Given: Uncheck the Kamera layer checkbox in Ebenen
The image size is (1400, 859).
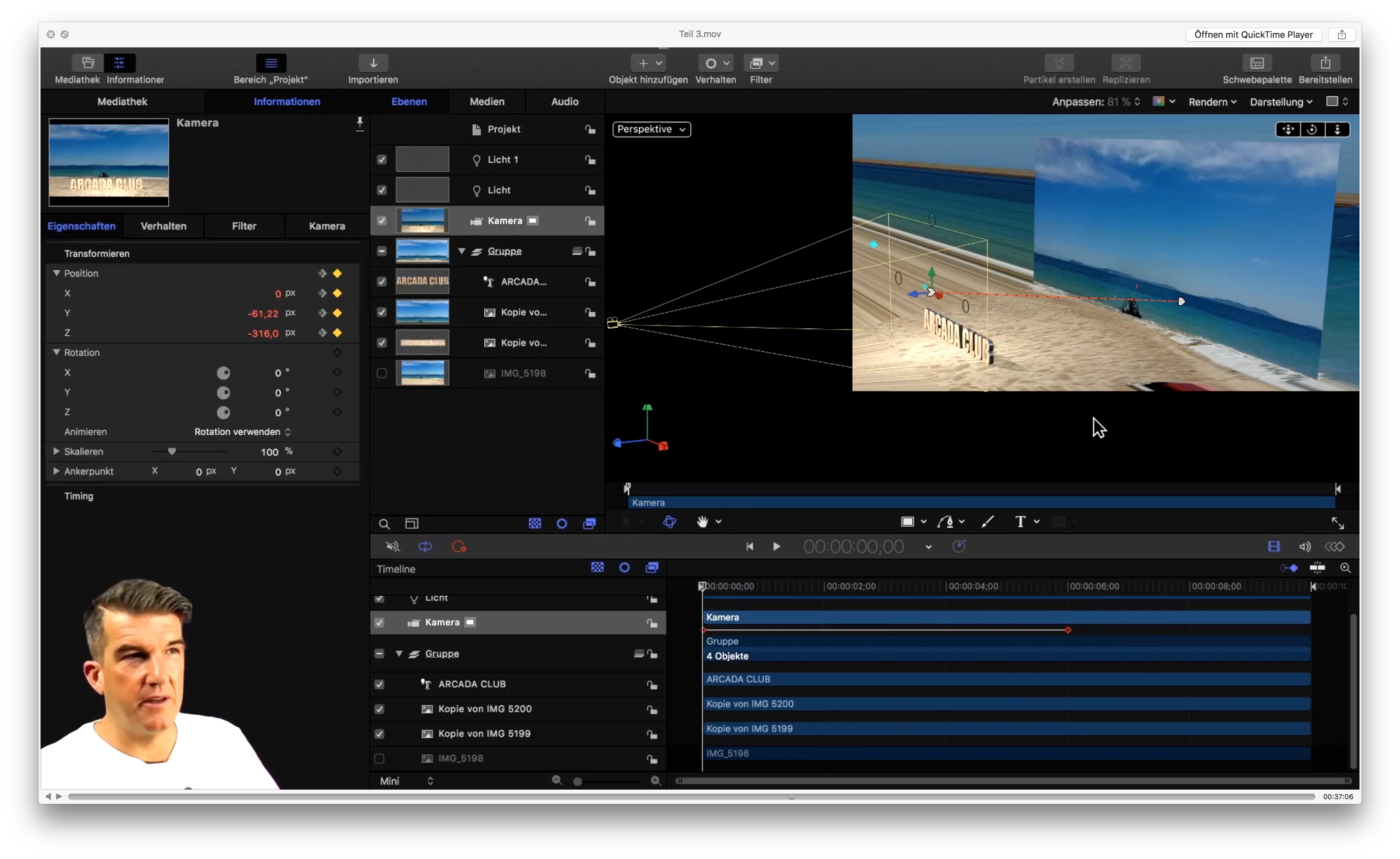Looking at the screenshot, I should pyautogui.click(x=382, y=221).
